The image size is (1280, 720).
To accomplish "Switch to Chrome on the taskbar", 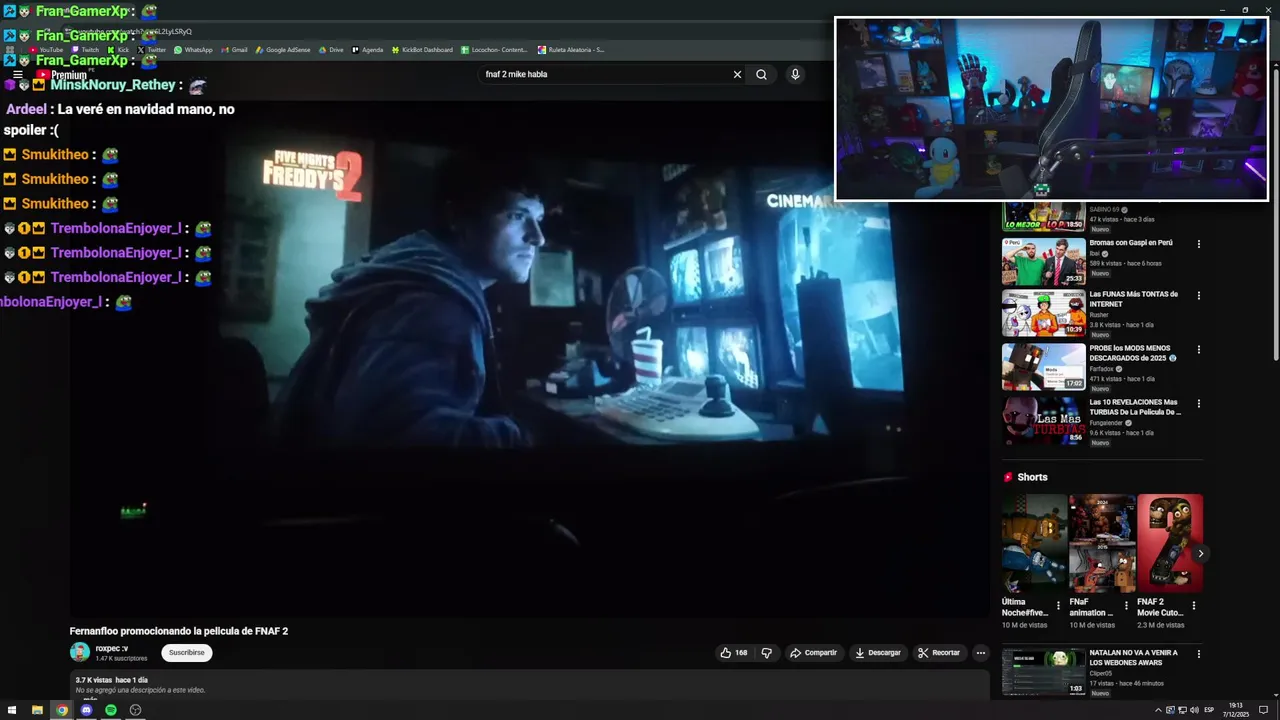I will pyautogui.click(x=62, y=710).
